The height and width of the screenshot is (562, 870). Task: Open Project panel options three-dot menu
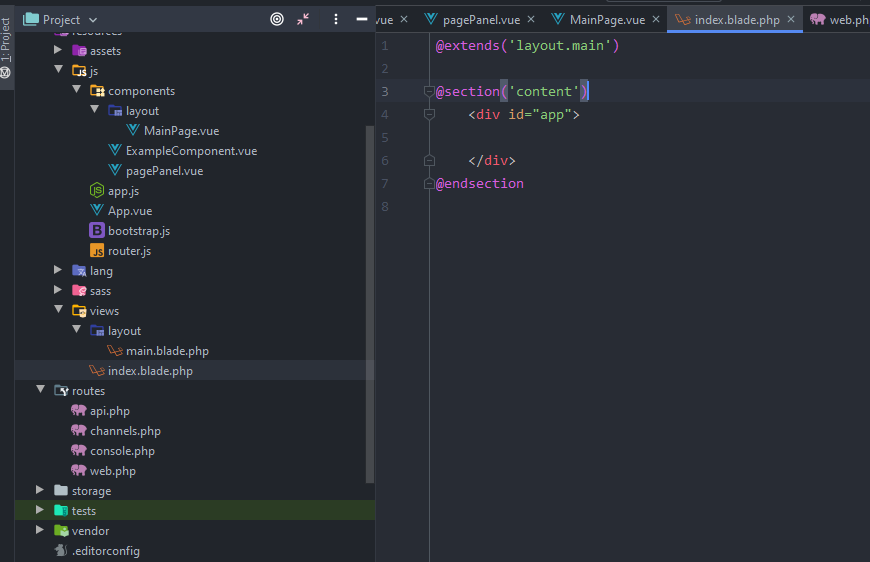[336, 19]
